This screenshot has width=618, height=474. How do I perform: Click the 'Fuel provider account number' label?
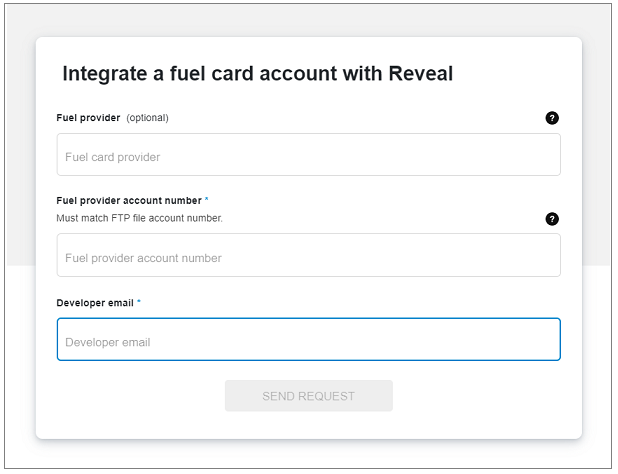[x=129, y=201]
